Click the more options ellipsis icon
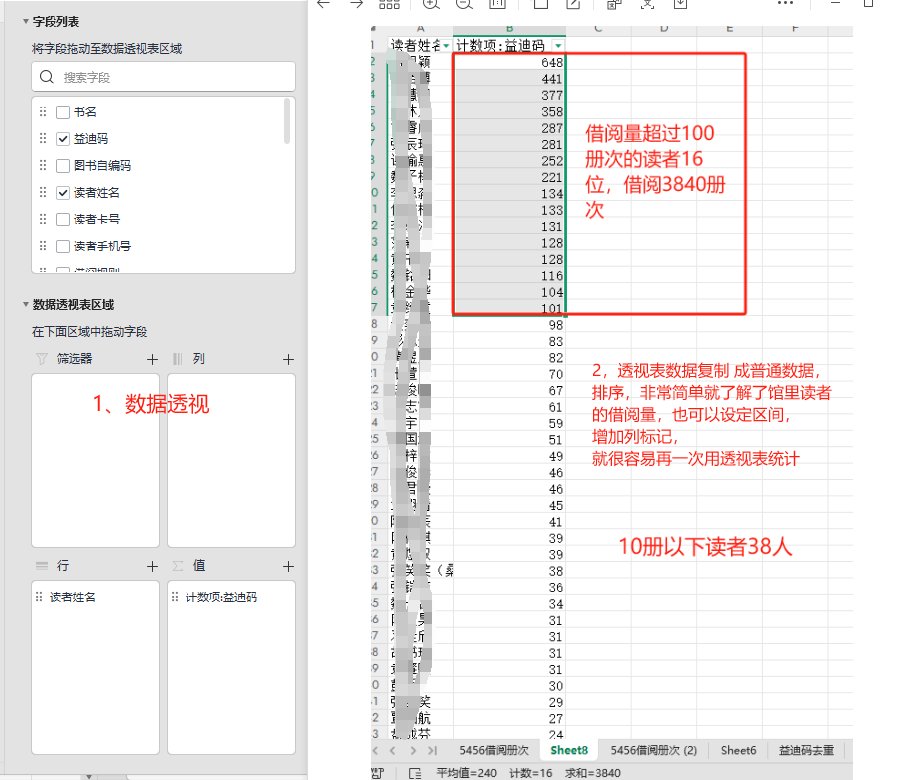This screenshot has width=897, height=780. [785, 4]
